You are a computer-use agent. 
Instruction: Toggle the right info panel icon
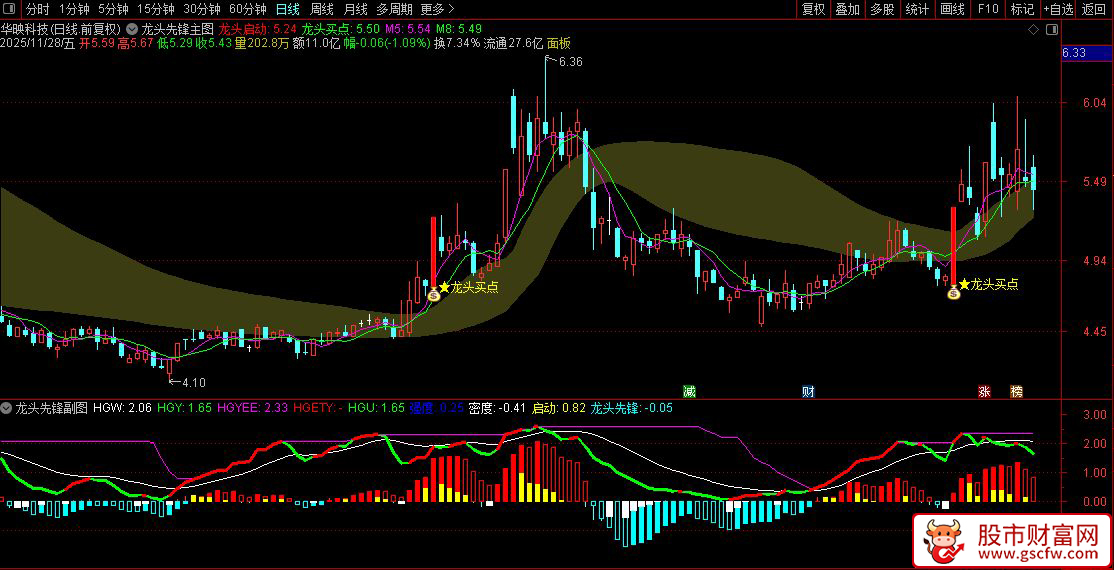point(1053,30)
